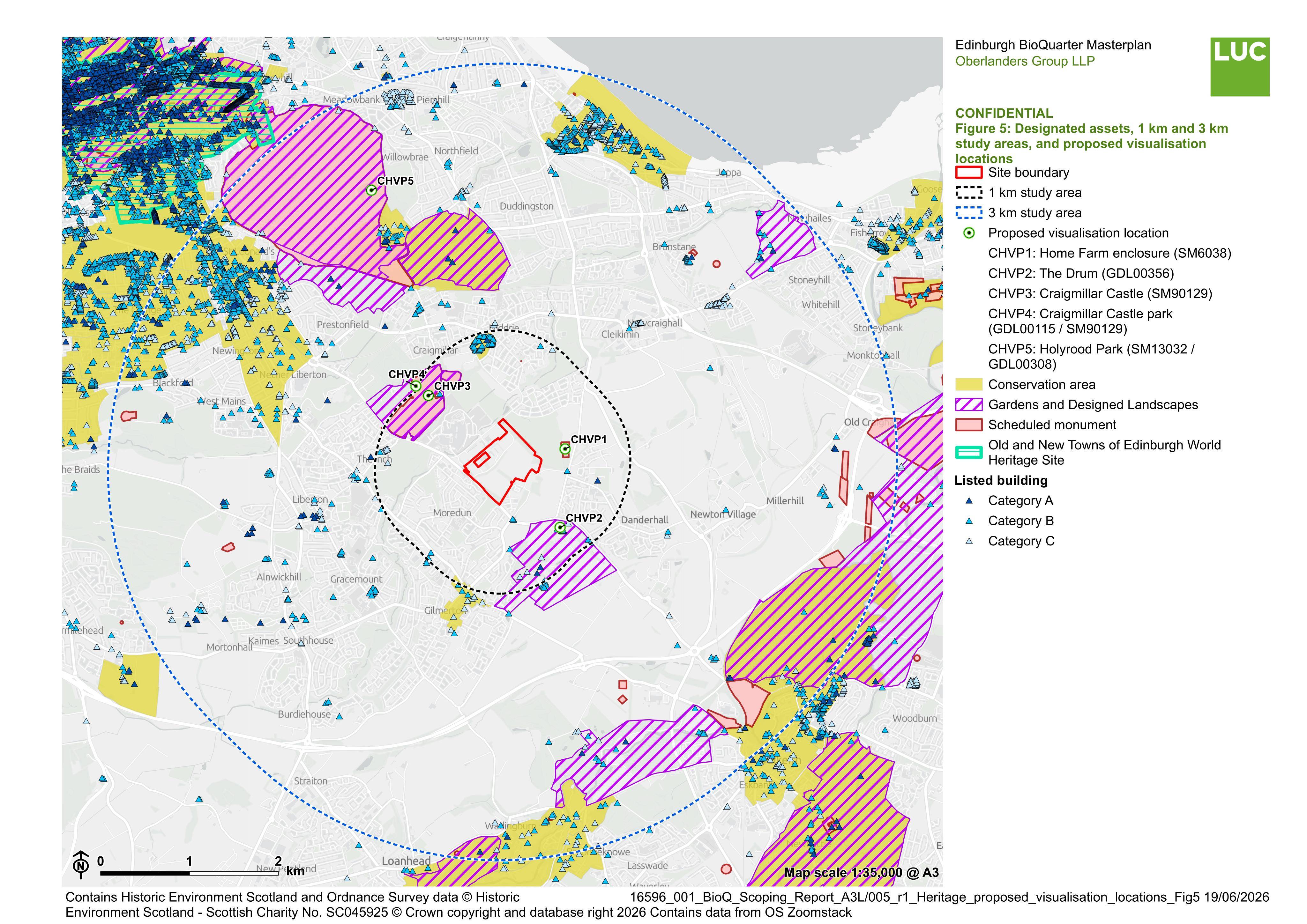The image size is (1307, 924).
Task: Click the World Heritage Site legend swatch
Action: coord(968,453)
